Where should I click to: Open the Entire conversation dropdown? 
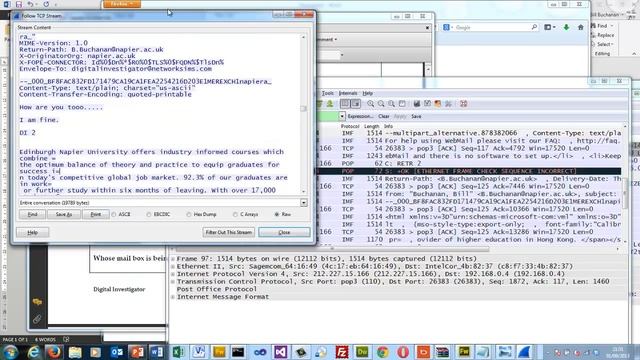pos(304,203)
